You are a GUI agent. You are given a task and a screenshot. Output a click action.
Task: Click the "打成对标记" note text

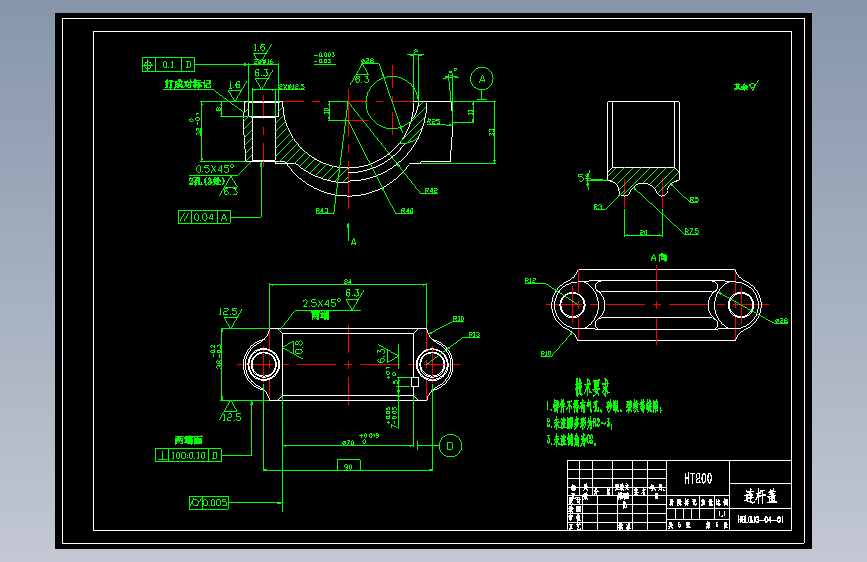[x=187, y=84]
